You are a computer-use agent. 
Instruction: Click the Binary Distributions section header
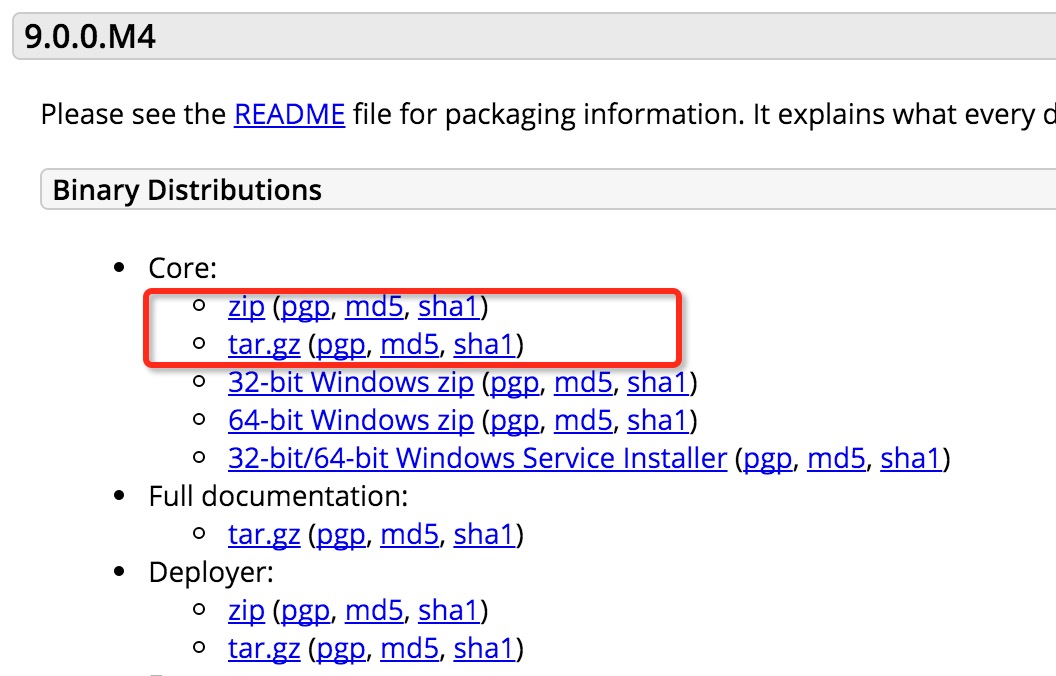click(x=187, y=190)
